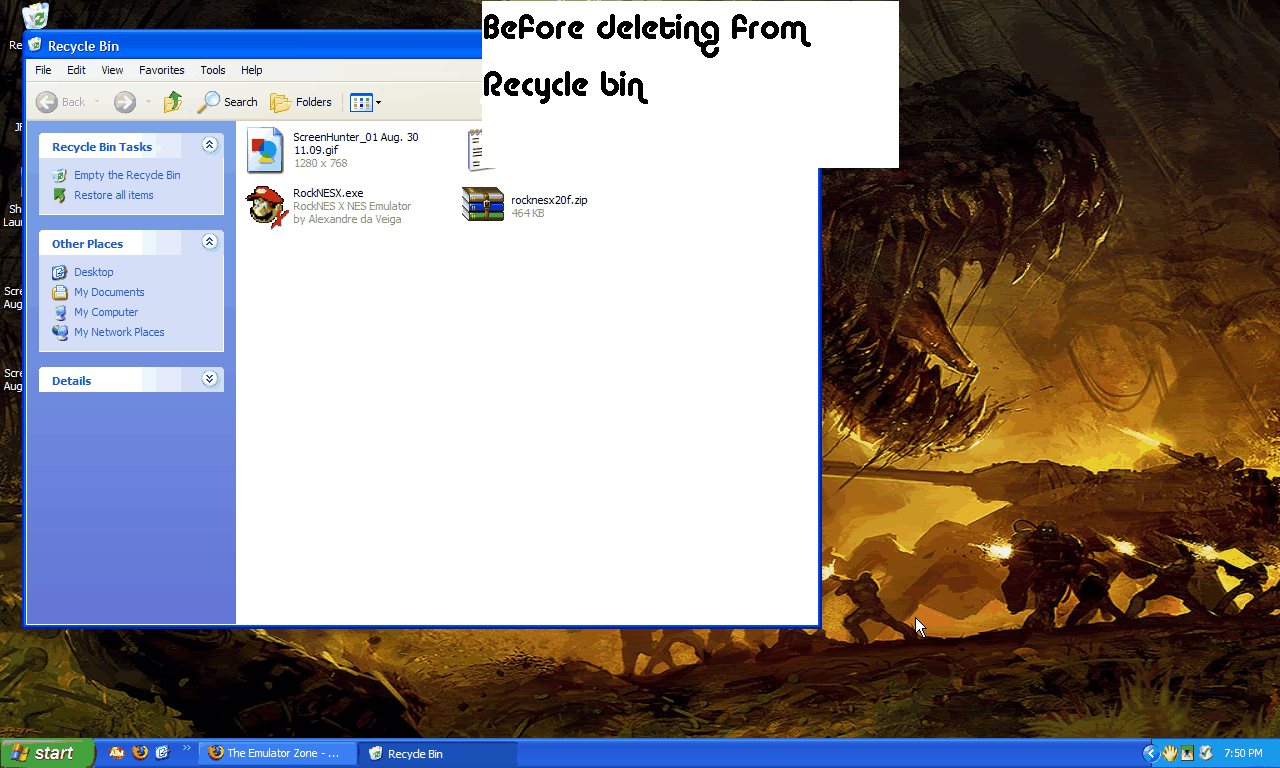Toggle the Folders pane button
The image size is (1280, 768).
click(301, 102)
